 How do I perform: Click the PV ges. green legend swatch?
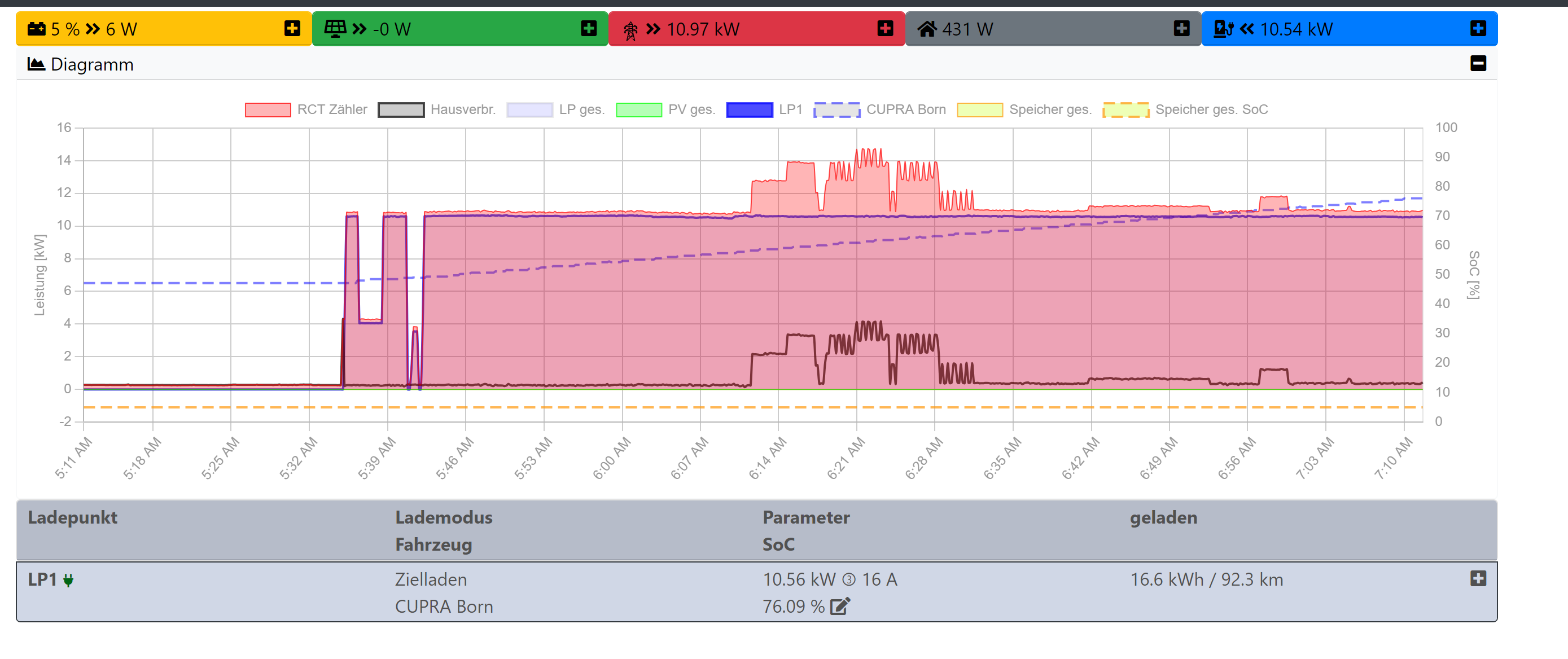638,109
